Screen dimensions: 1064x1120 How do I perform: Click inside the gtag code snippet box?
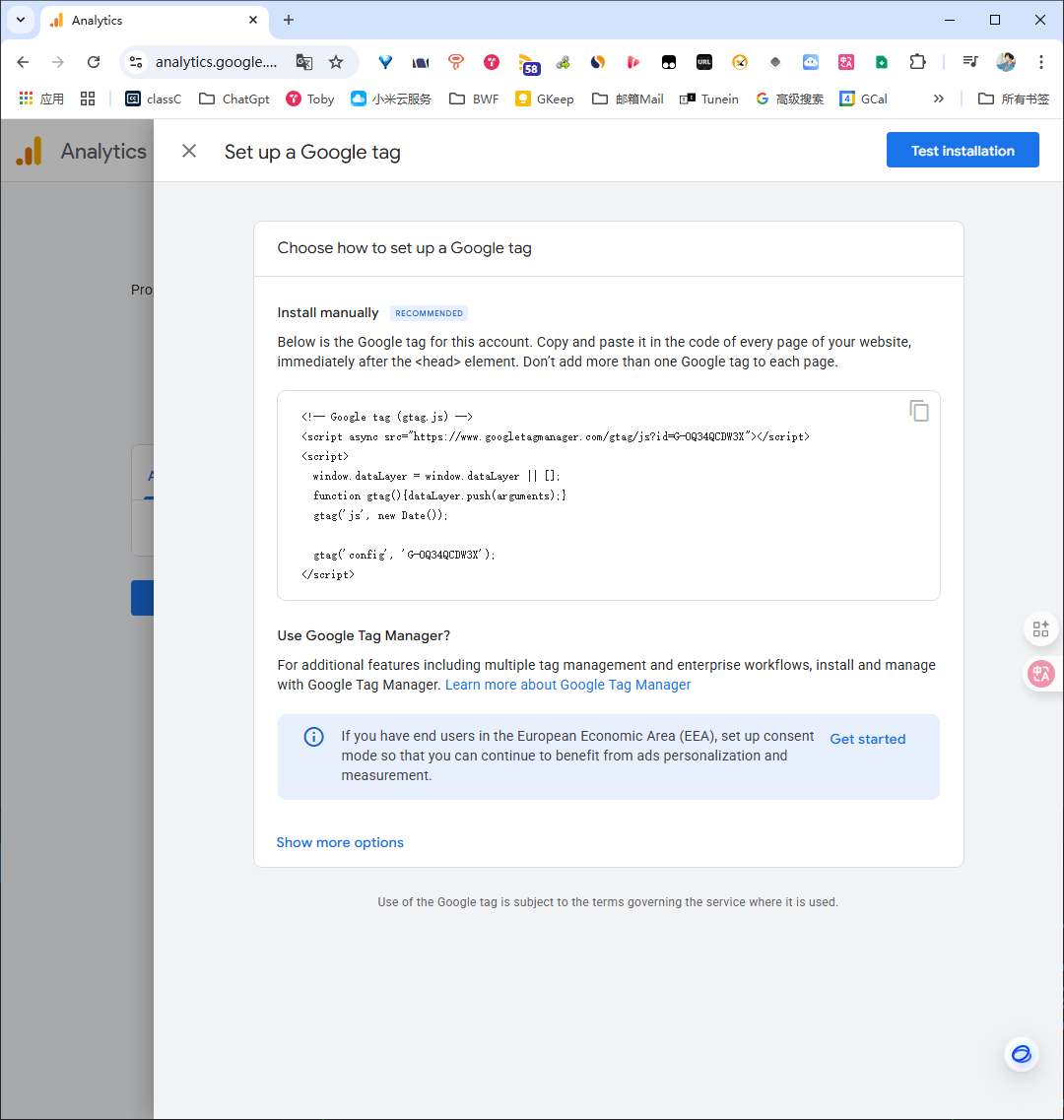[x=609, y=495]
